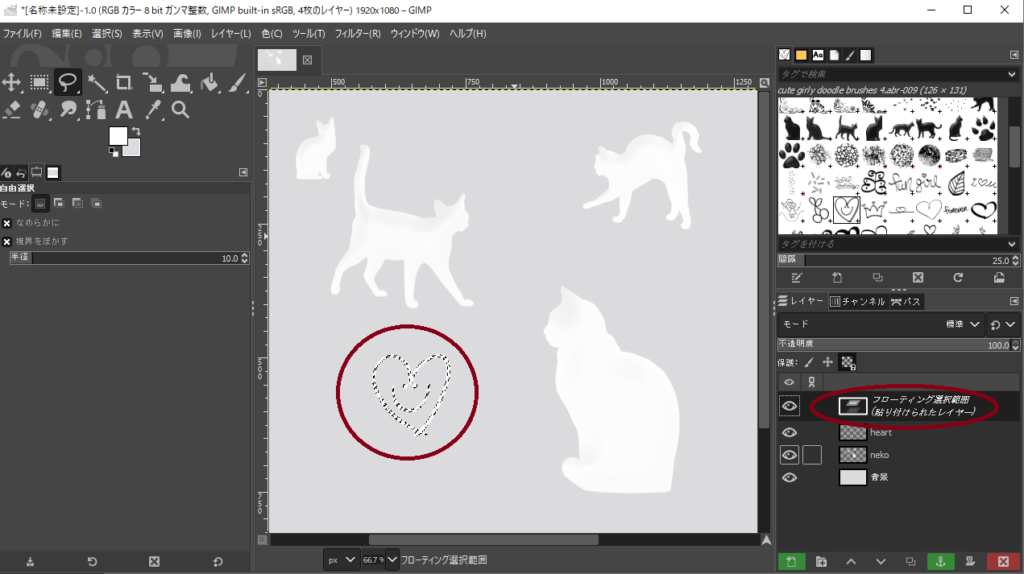
Task: Switch to the チャンネル tab
Action: pos(859,301)
